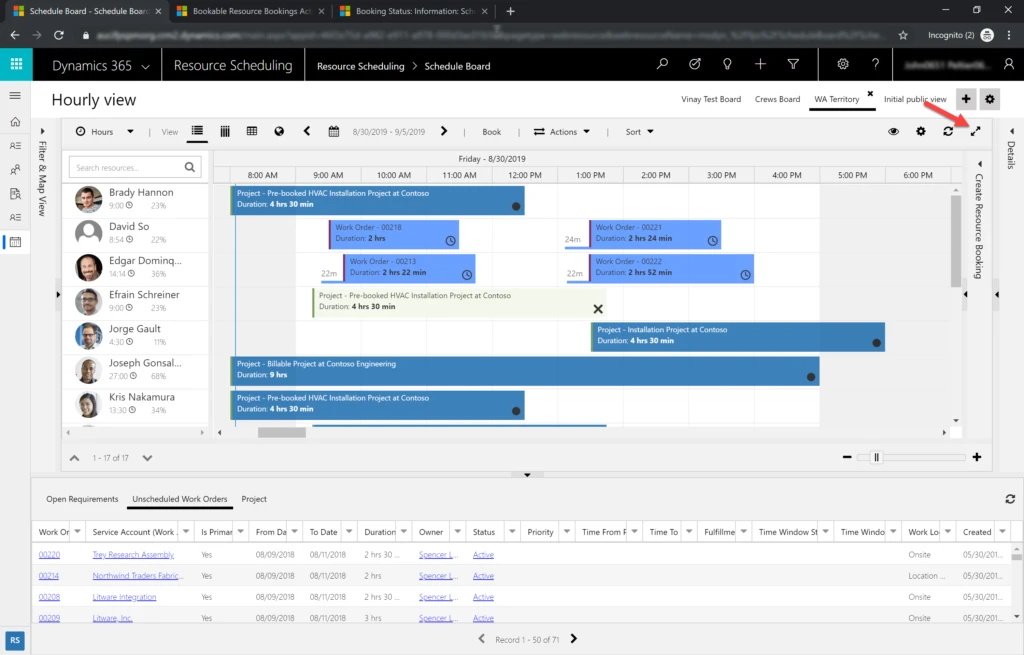
Task: Refresh the schedule board
Action: [948, 130]
